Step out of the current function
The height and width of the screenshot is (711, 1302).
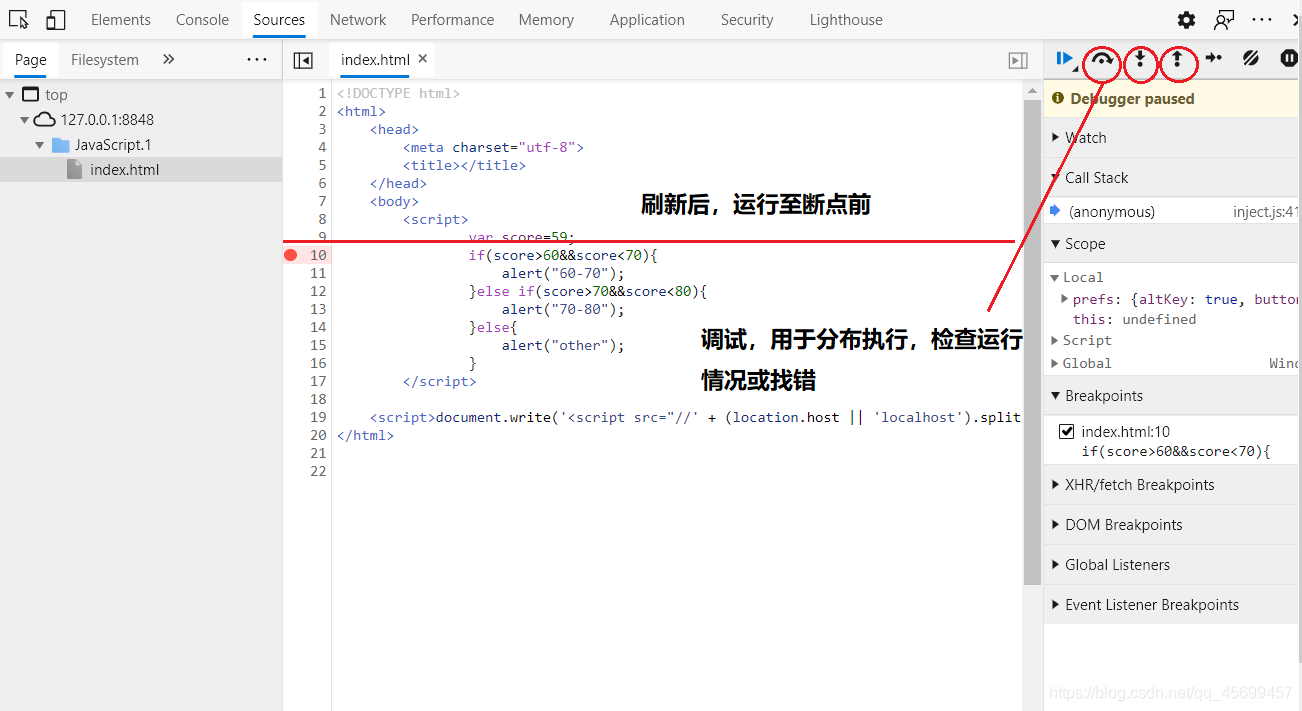pos(1177,60)
